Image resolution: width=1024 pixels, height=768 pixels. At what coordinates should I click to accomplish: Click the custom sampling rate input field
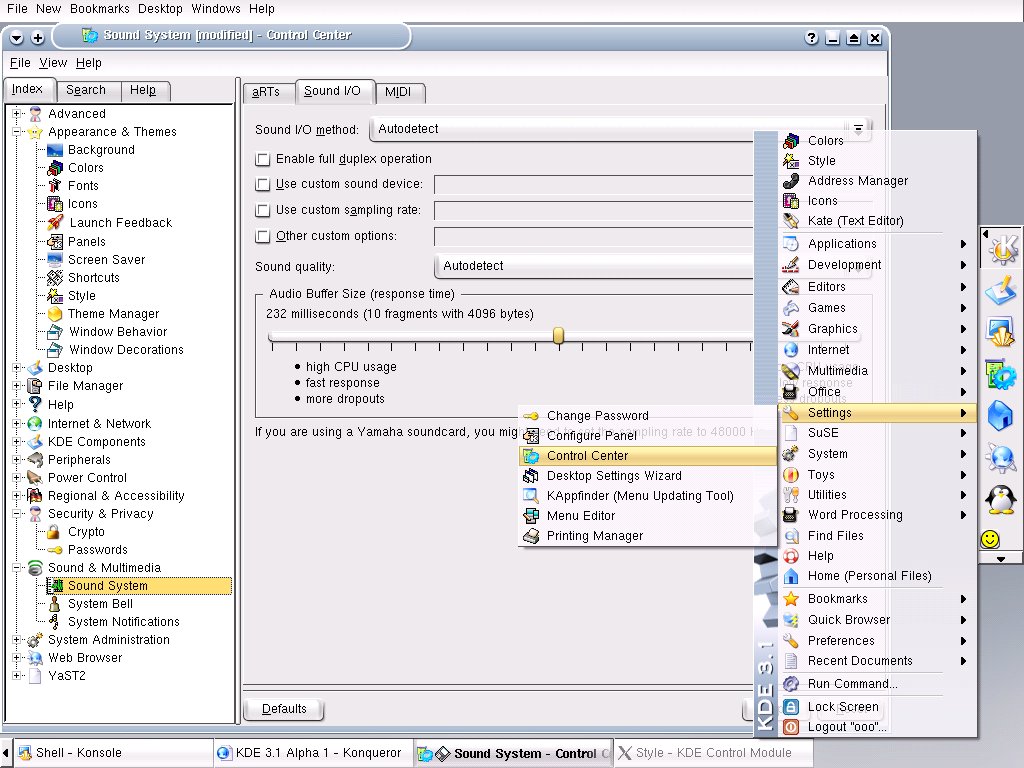click(x=594, y=210)
